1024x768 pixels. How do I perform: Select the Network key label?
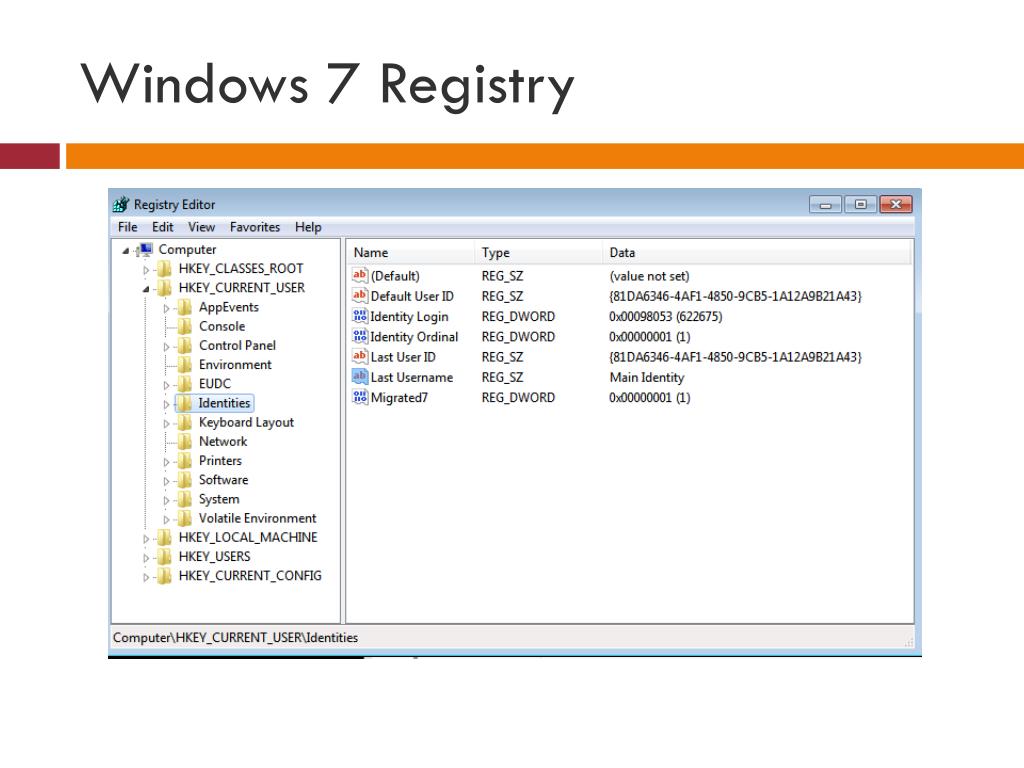[x=223, y=441]
